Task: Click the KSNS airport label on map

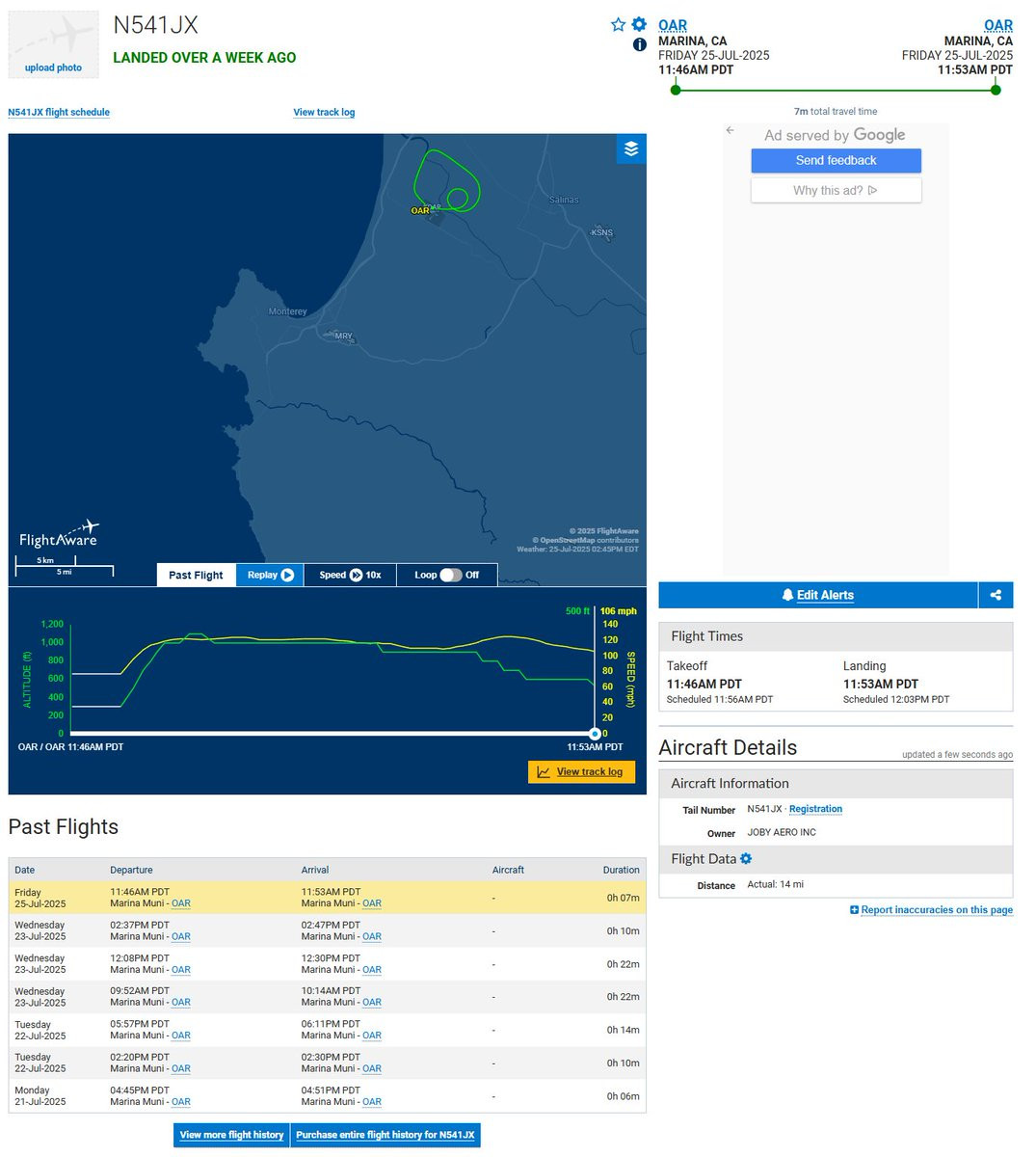Action: tap(601, 232)
